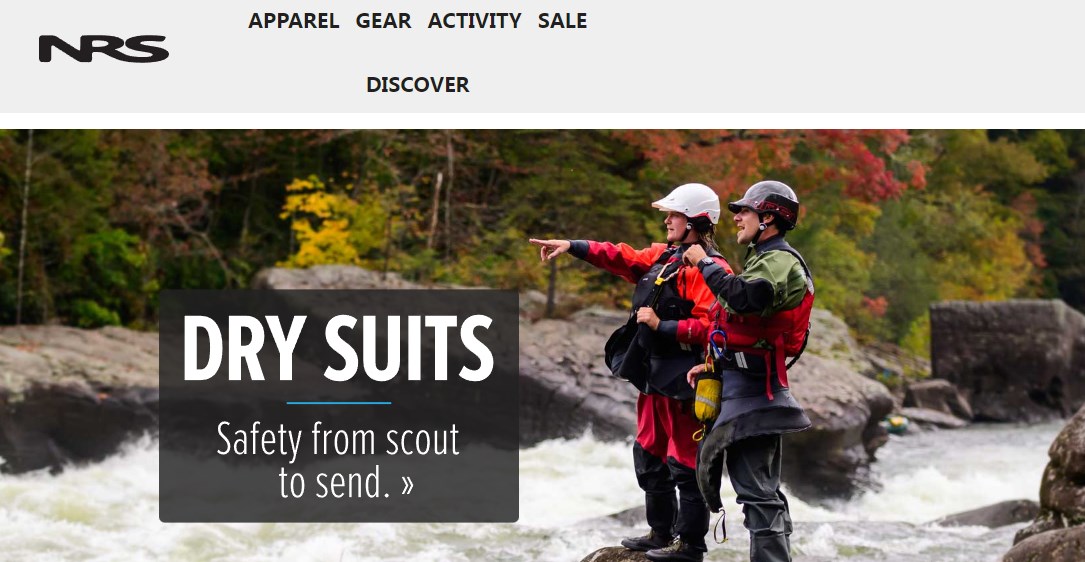This screenshot has width=1085, height=562.
Task: Click the dark gray helmet on the right paddler
Action: pos(766,201)
